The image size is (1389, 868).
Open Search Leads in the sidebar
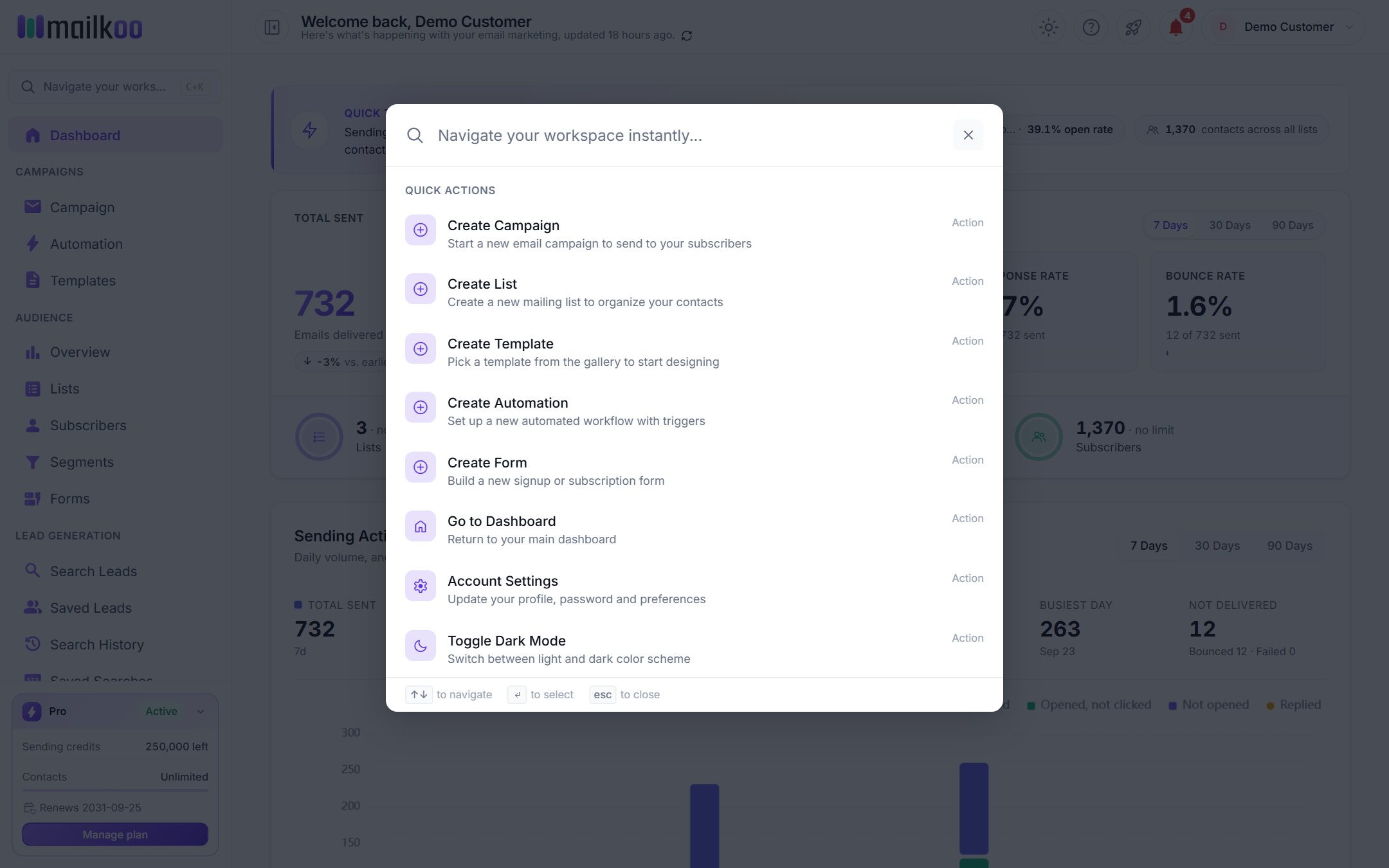pos(115,571)
